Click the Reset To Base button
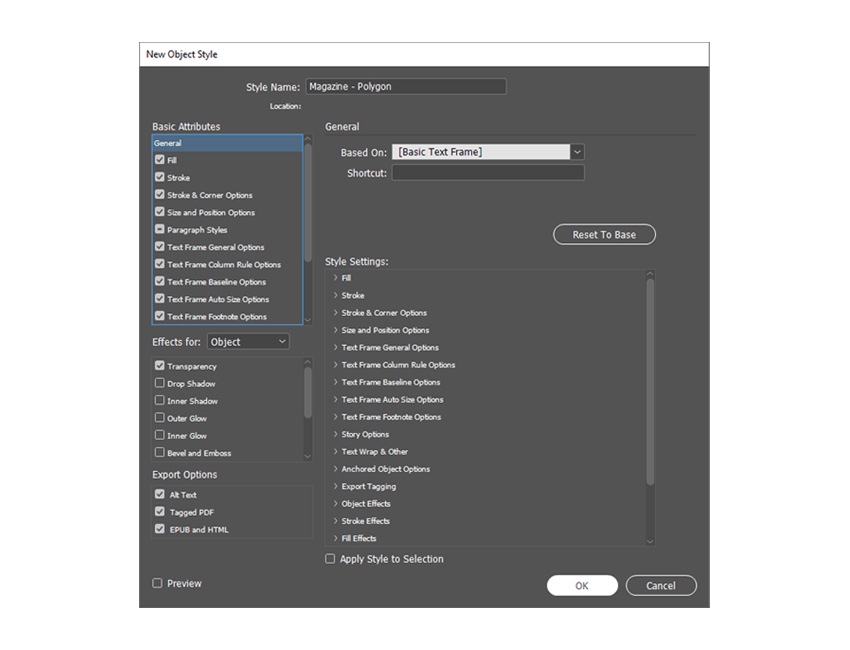 tap(604, 235)
